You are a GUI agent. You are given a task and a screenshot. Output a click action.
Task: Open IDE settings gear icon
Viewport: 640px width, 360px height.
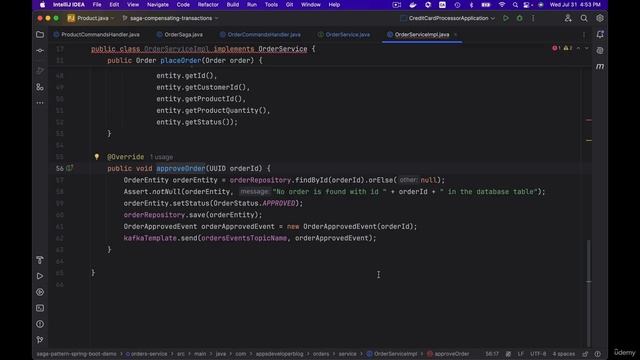click(600, 18)
